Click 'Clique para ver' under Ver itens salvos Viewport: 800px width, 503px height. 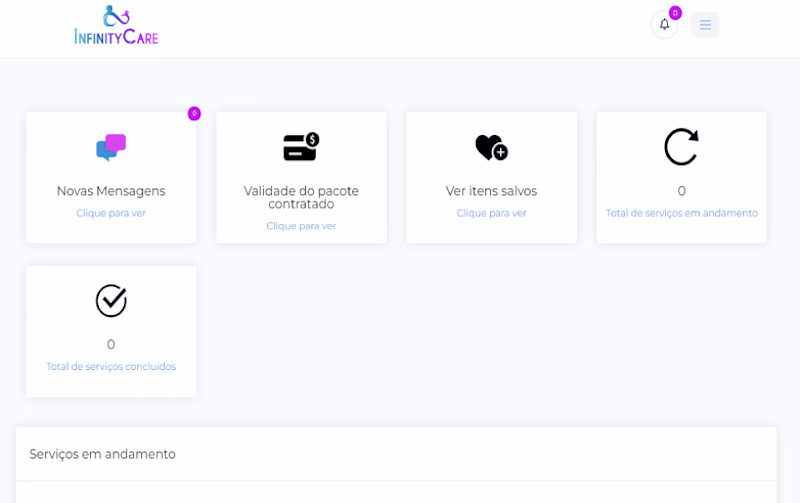[x=491, y=213]
